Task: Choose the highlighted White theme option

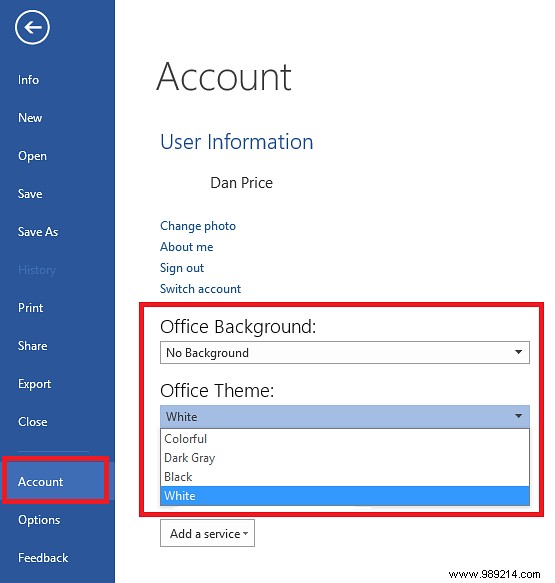Action: pyautogui.click(x=345, y=496)
